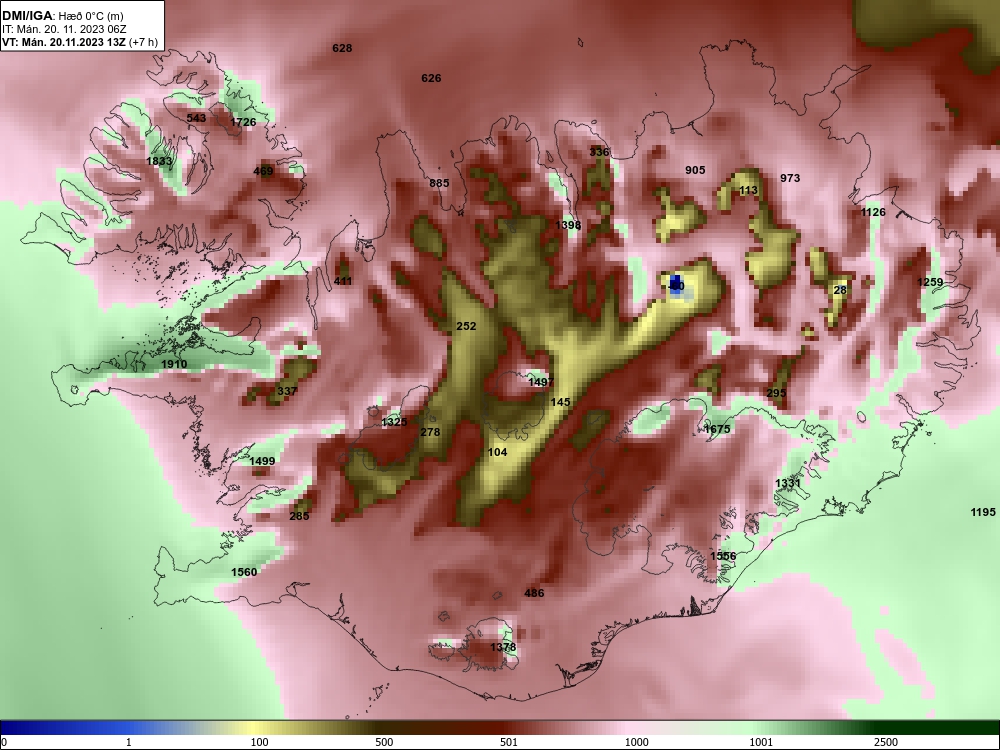Select the glacier value 1497
This screenshot has height=750, width=1000.
(x=541, y=382)
